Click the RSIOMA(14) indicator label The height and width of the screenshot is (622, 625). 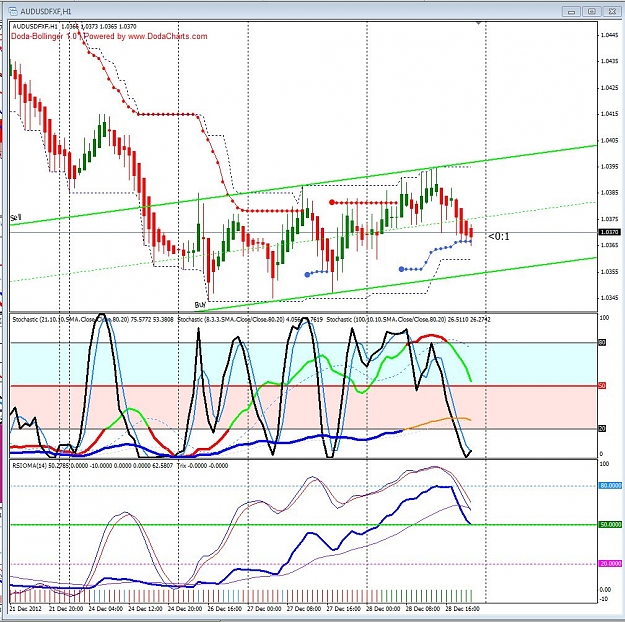point(92,466)
